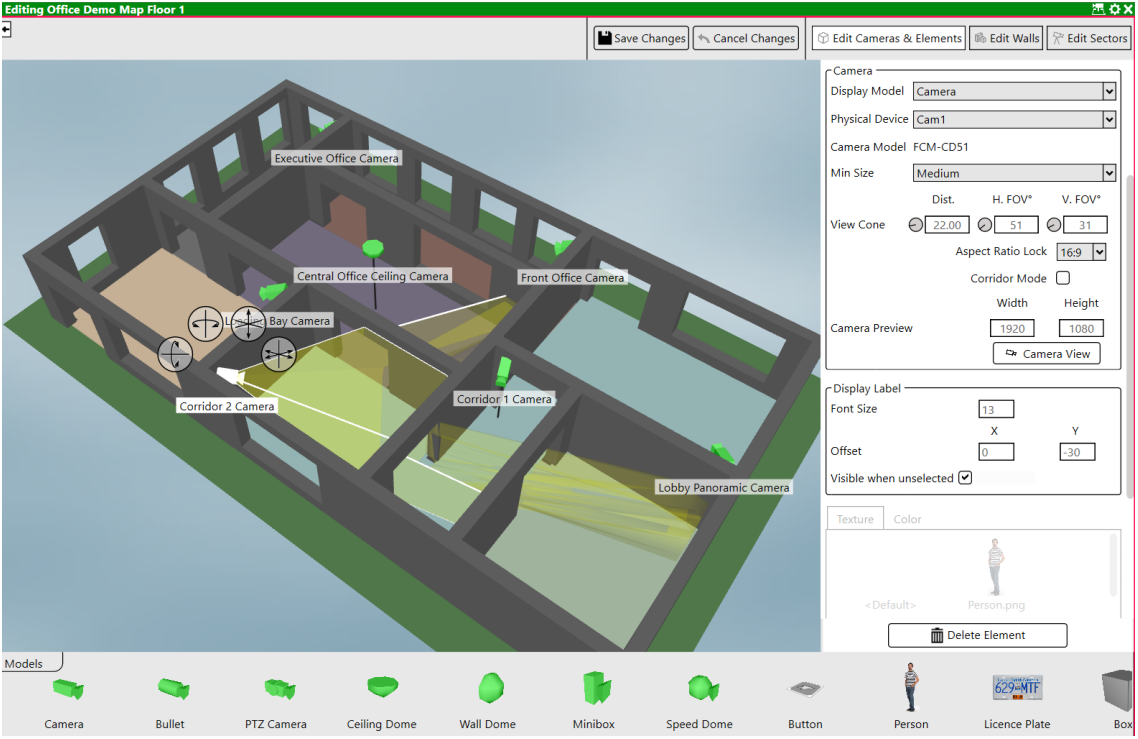Click the Camera Preview Height field
Image resolution: width=1138 pixels, height=739 pixels.
[x=1081, y=328]
